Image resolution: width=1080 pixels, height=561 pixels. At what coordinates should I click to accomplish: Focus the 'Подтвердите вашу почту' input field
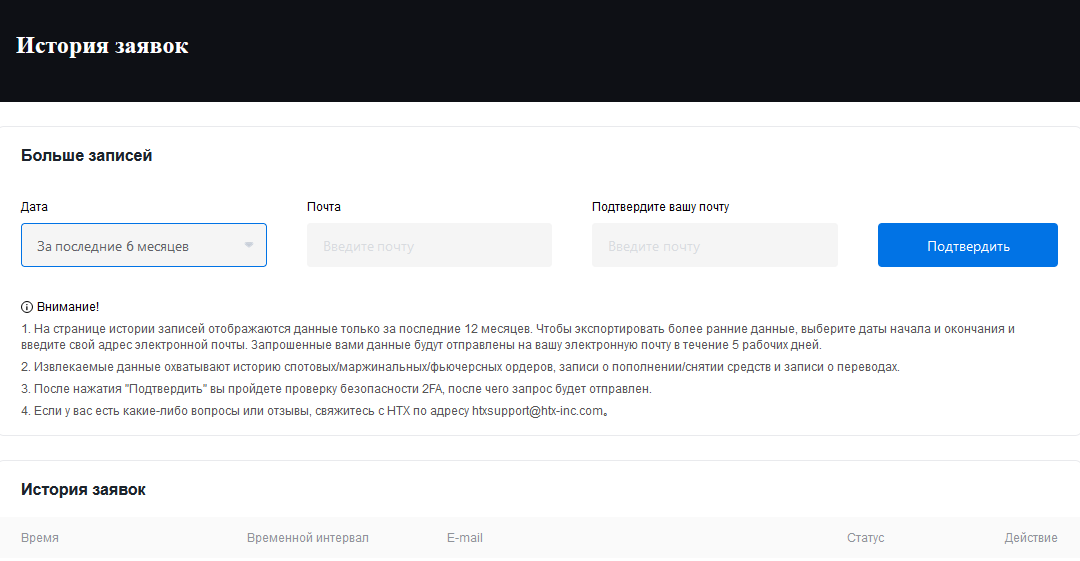click(x=714, y=246)
